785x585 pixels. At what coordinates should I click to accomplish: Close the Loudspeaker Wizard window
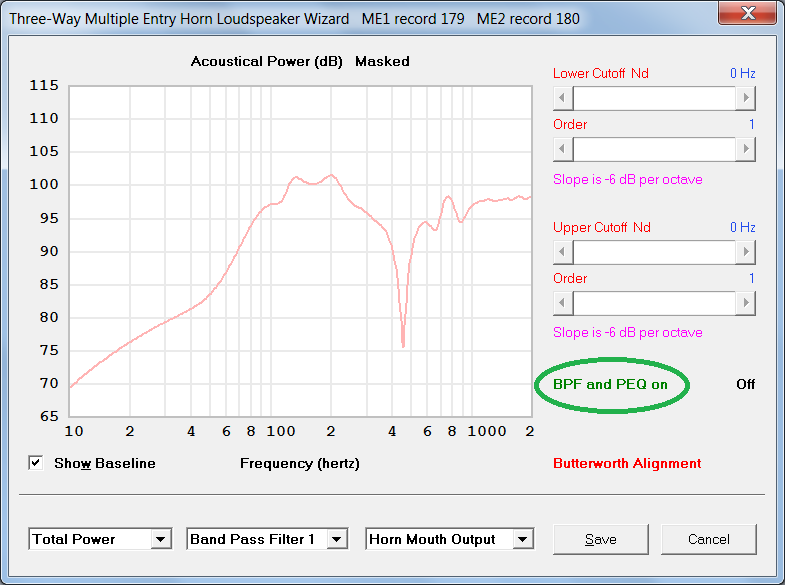(x=748, y=13)
